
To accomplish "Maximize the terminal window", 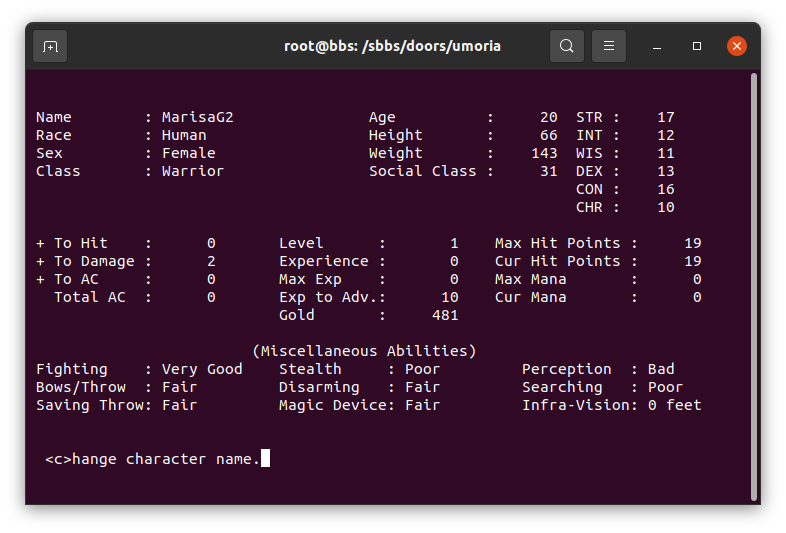I will click(697, 46).
